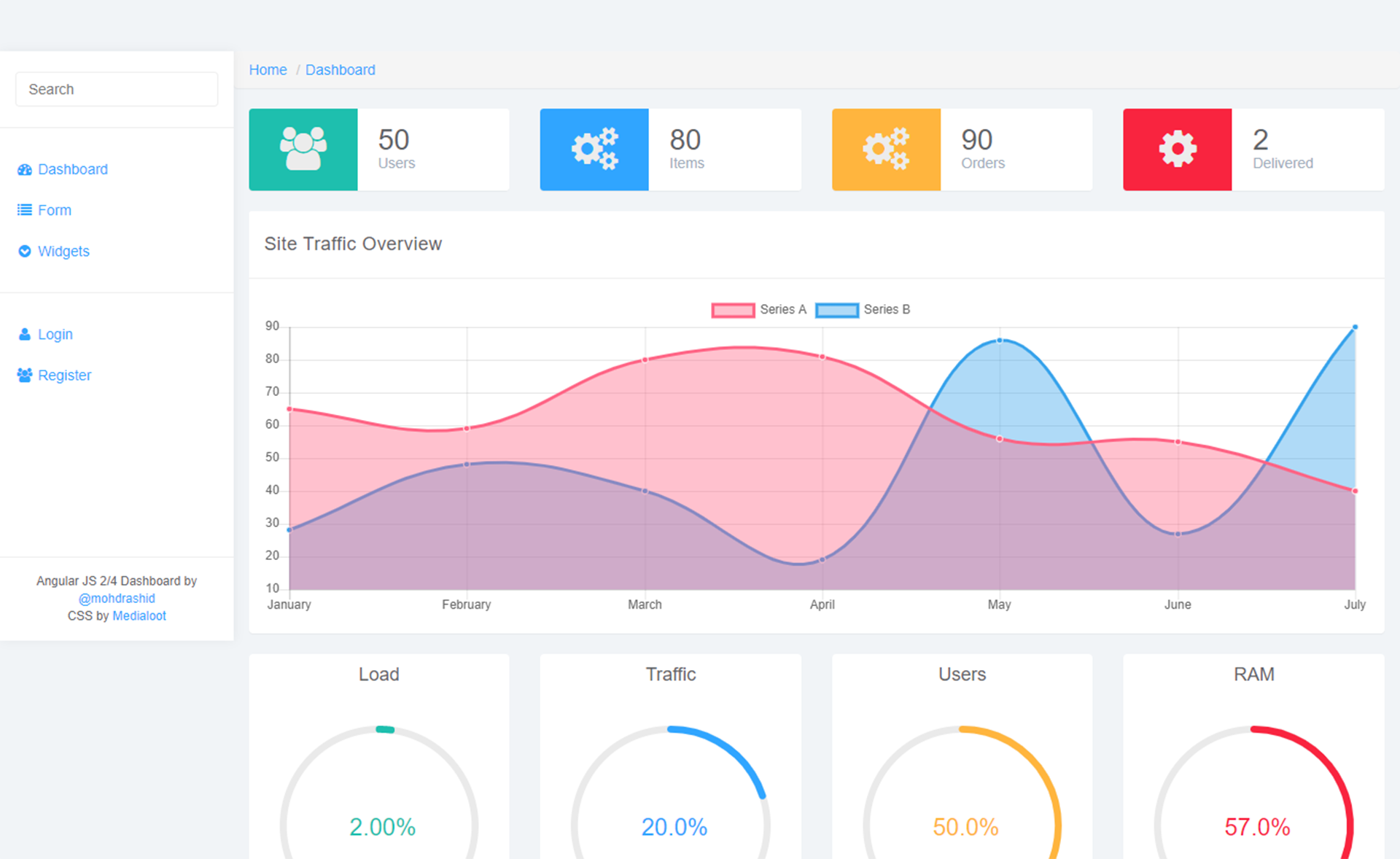Switch to Home via breadcrumb

268,69
